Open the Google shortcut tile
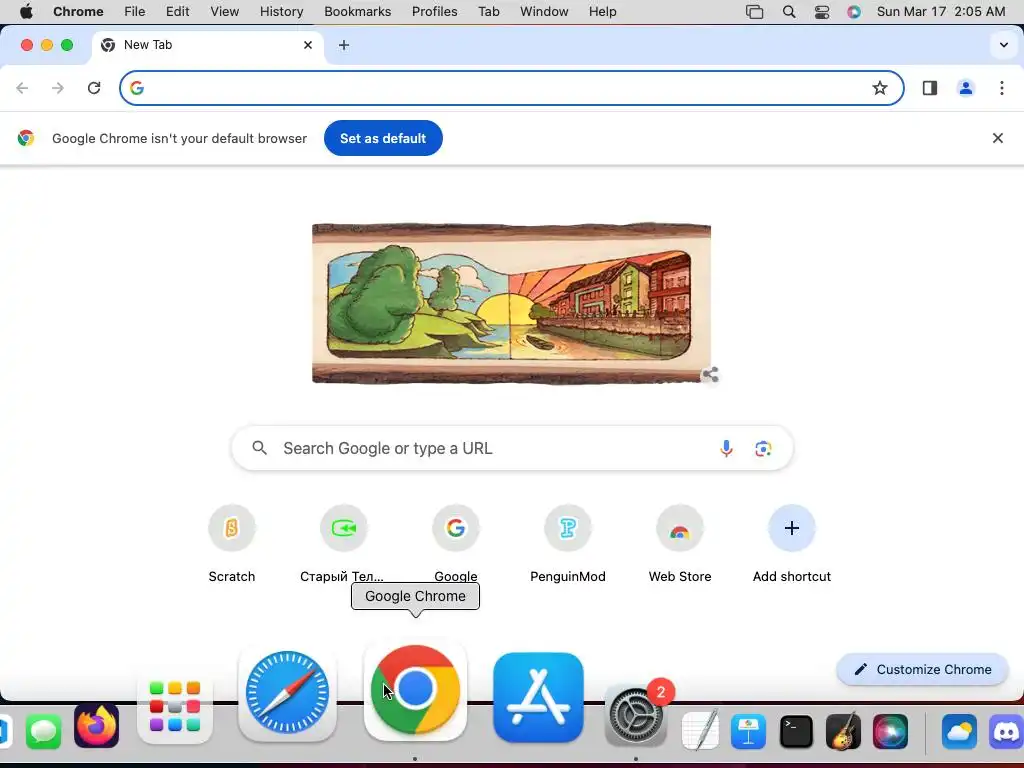This screenshot has width=1024, height=768. [456, 543]
